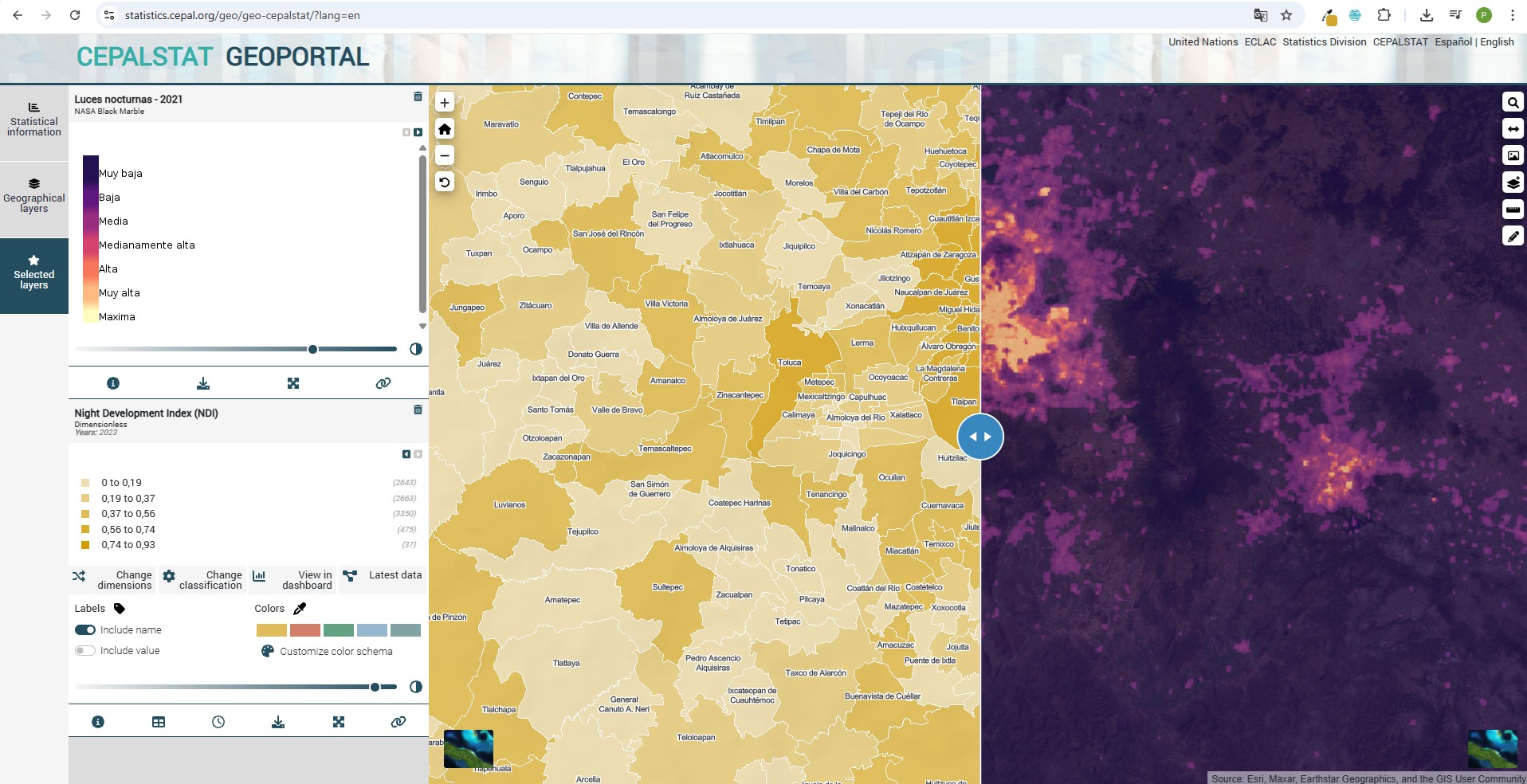Select the measurement ruler tool

(1513, 210)
